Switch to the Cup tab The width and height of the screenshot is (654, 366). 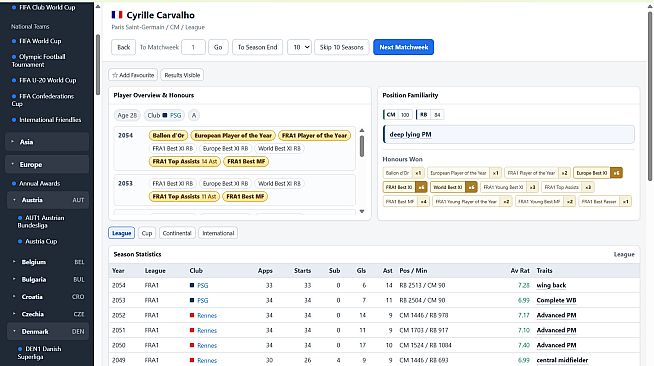[x=147, y=233]
